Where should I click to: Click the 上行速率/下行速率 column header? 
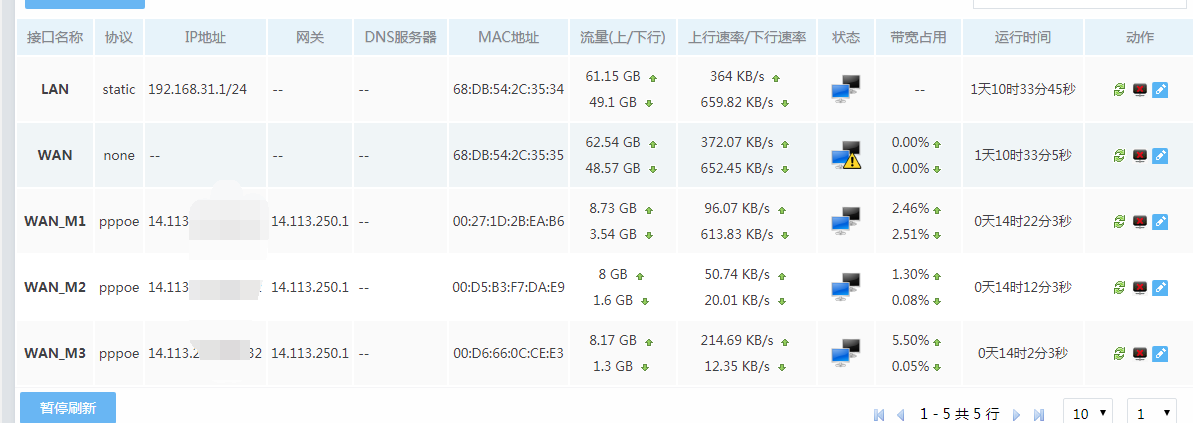pyautogui.click(x=747, y=37)
